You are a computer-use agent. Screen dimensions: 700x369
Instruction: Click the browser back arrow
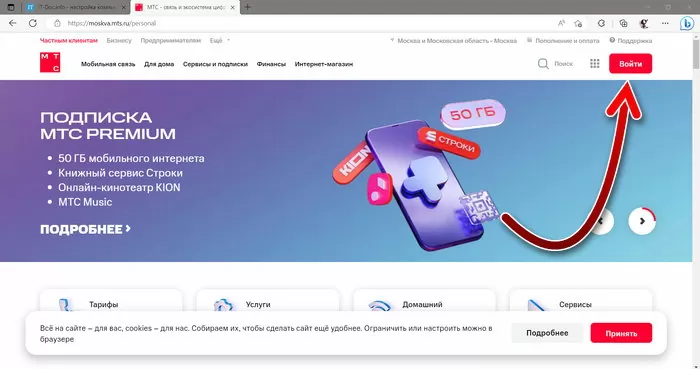pyautogui.click(x=12, y=23)
